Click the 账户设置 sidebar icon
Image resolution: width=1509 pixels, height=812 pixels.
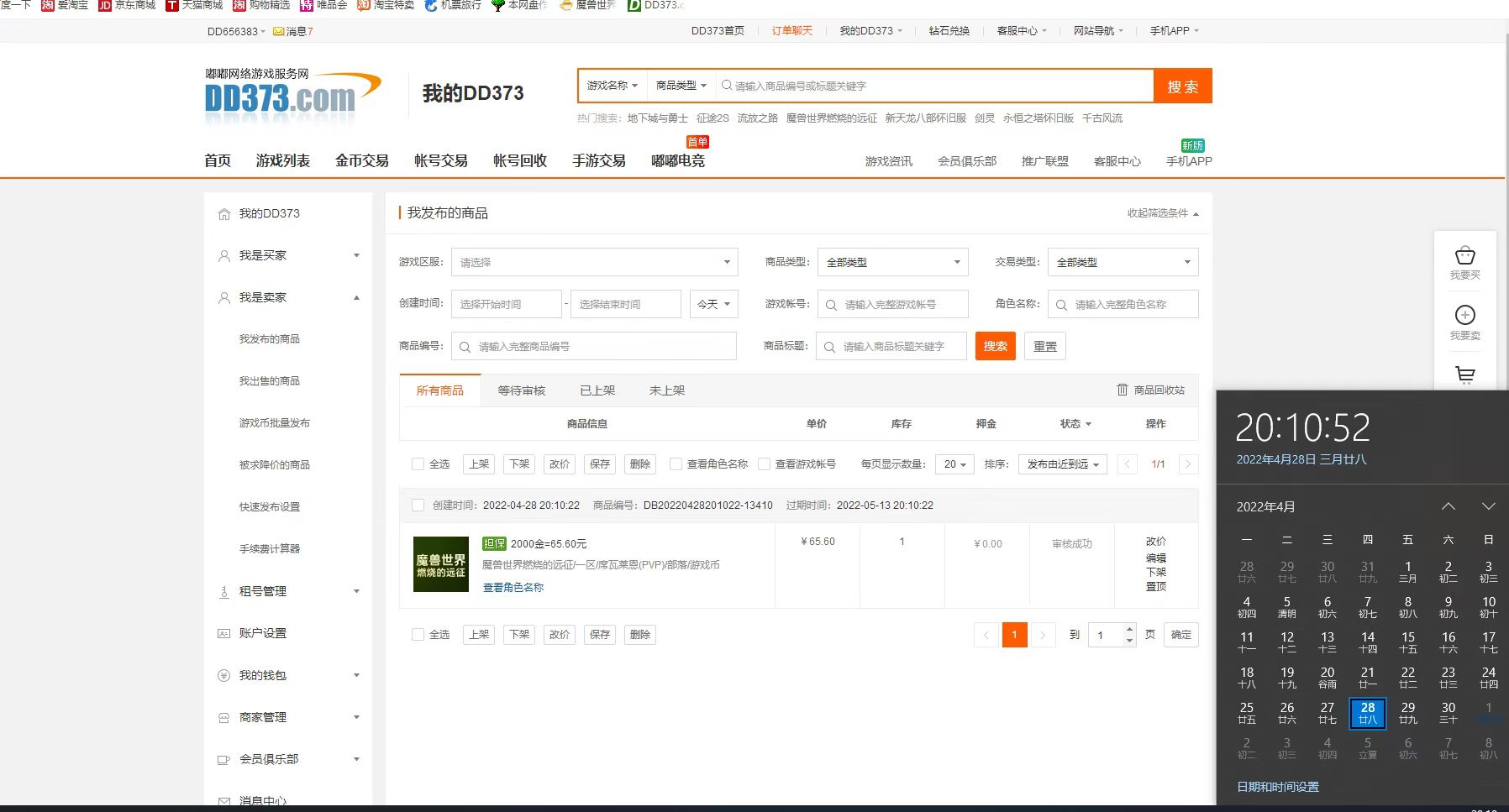click(x=223, y=632)
